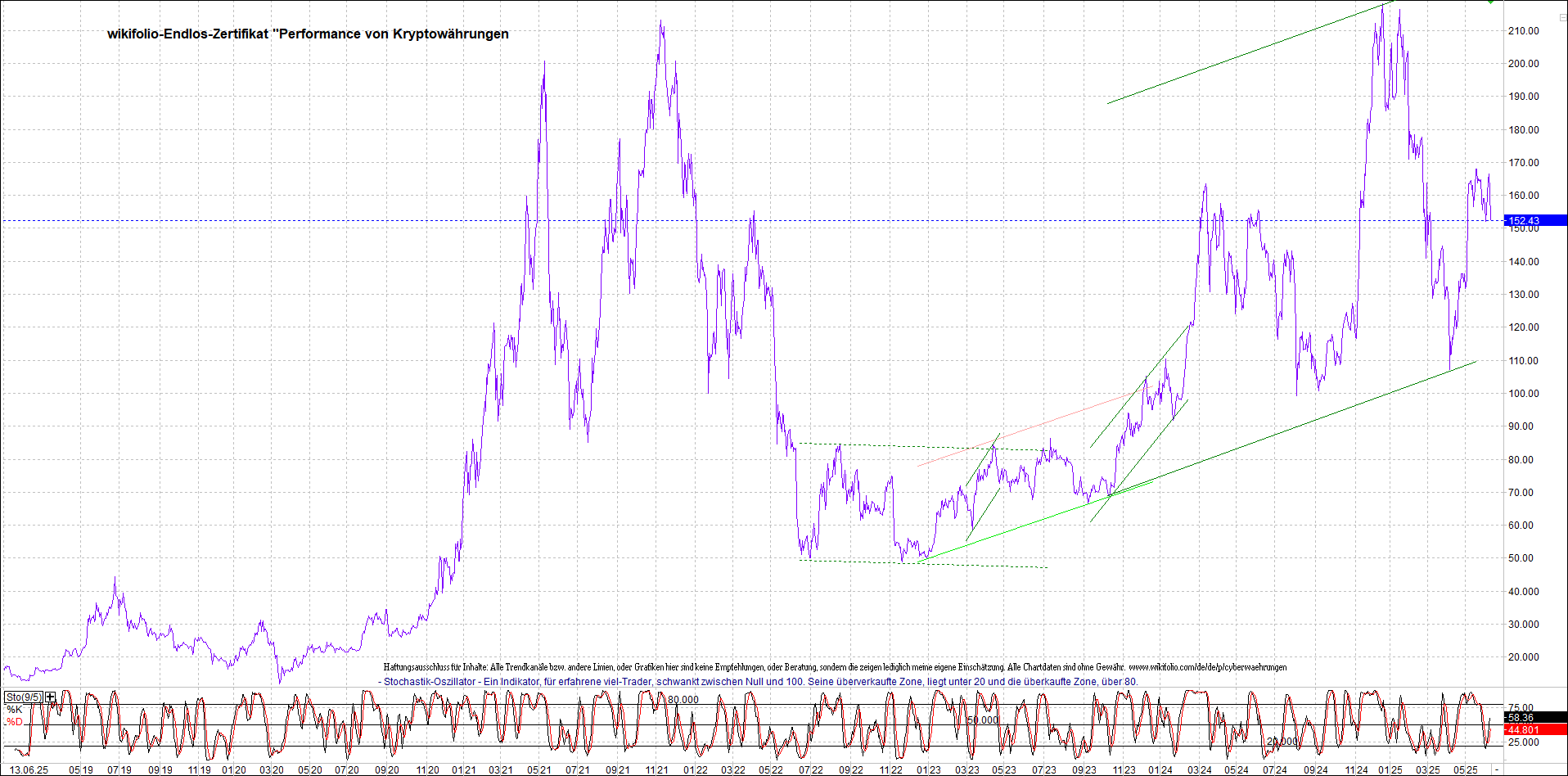Viewport: 1568px width, 776px height.
Task: Click the 05 25 date axis label
Action: [1465, 770]
